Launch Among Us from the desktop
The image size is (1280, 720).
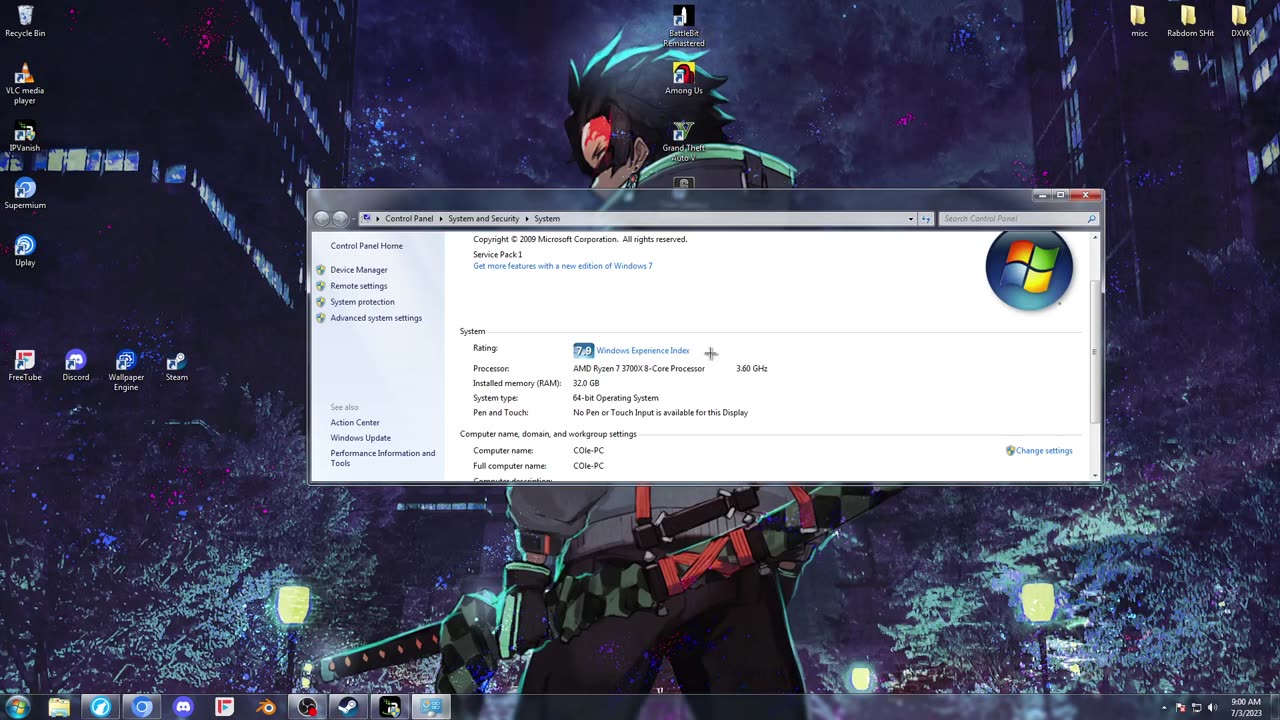(x=684, y=79)
